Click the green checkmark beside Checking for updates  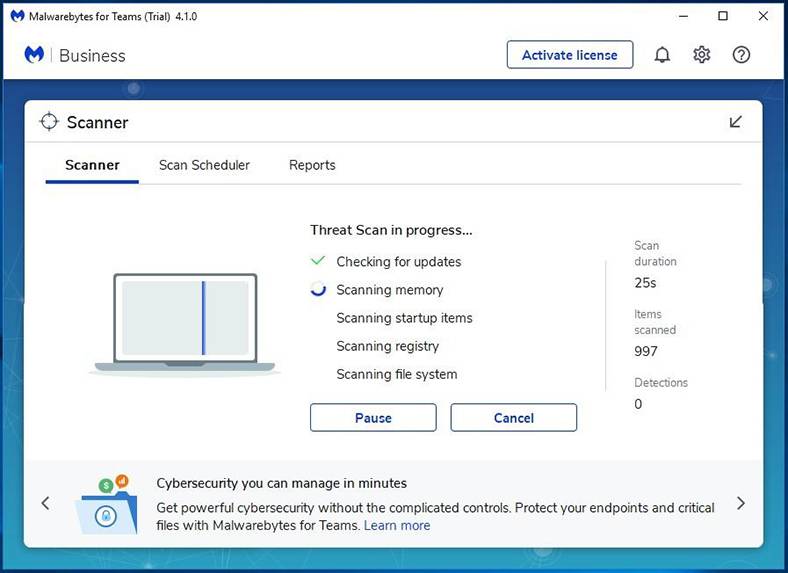pos(318,261)
